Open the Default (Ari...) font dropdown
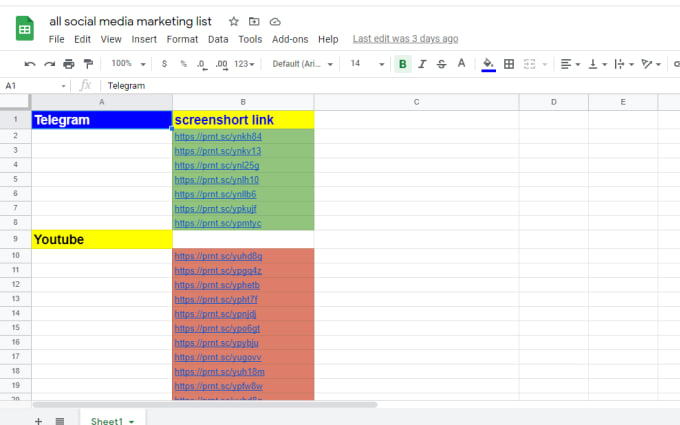680x425 pixels. tap(302, 64)
